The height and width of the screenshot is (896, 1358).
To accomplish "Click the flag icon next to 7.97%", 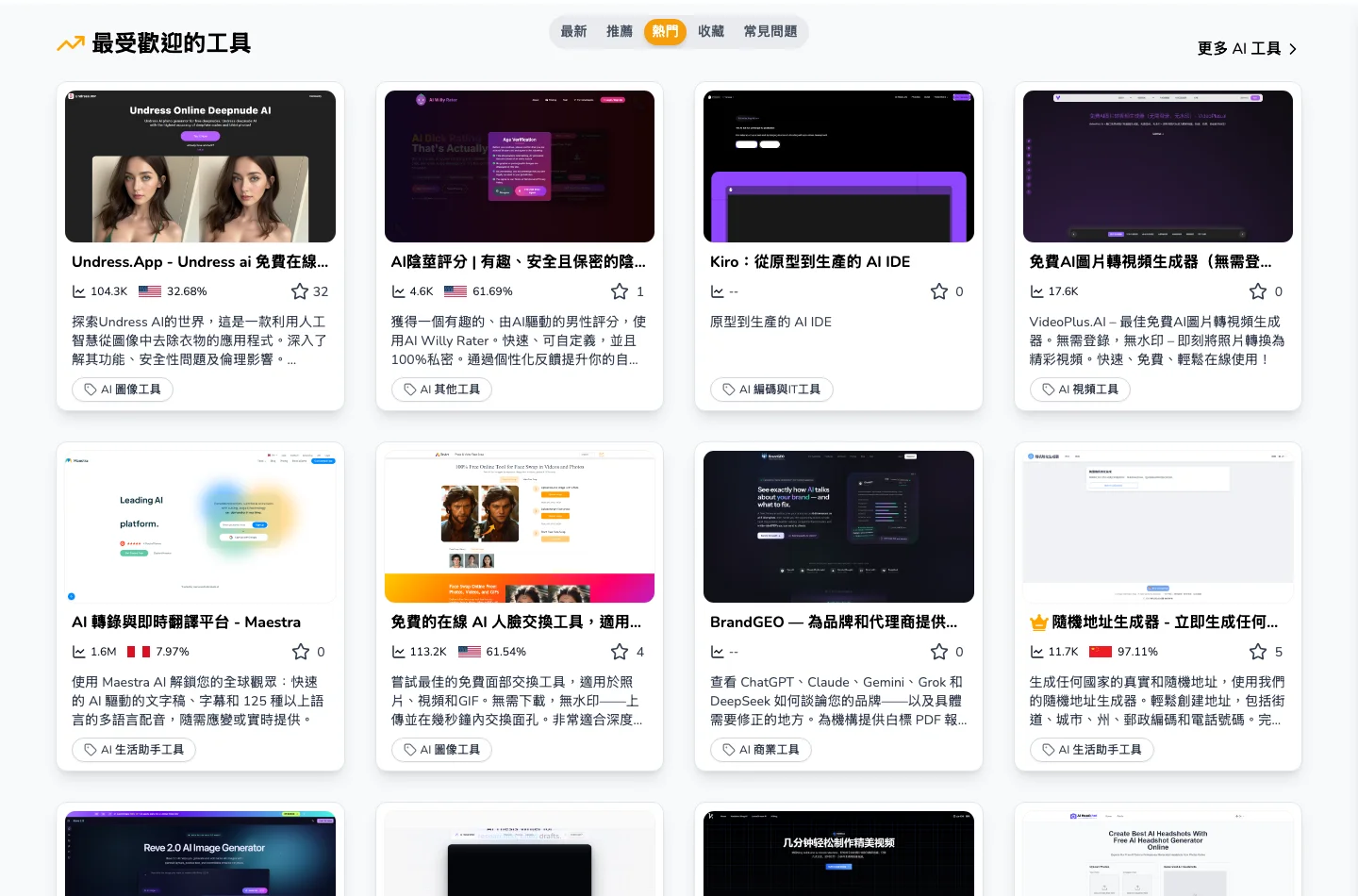I will [139, 652].
